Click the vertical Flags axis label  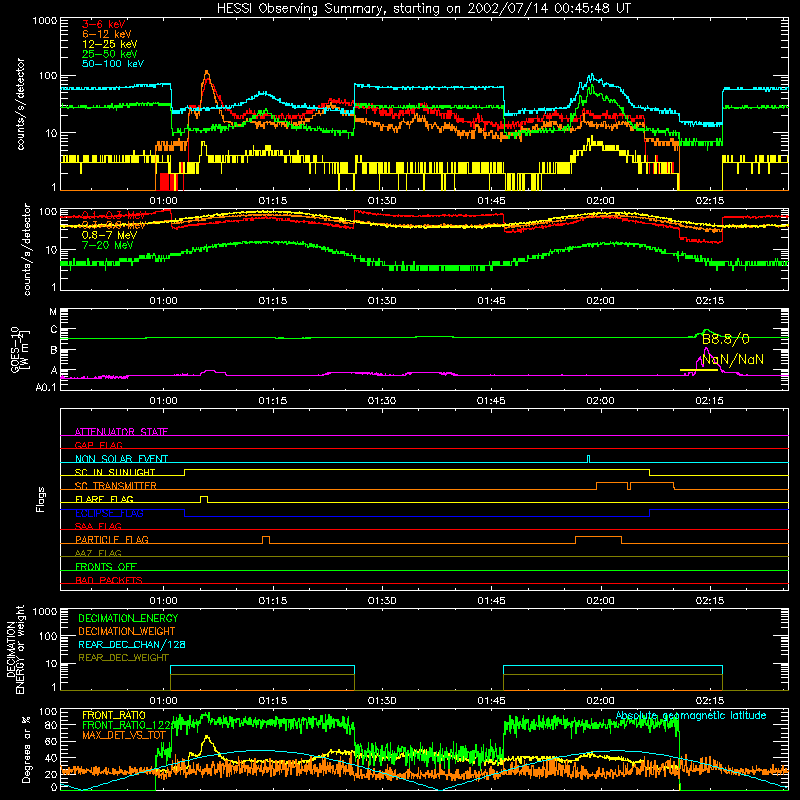tap(41, 499)
